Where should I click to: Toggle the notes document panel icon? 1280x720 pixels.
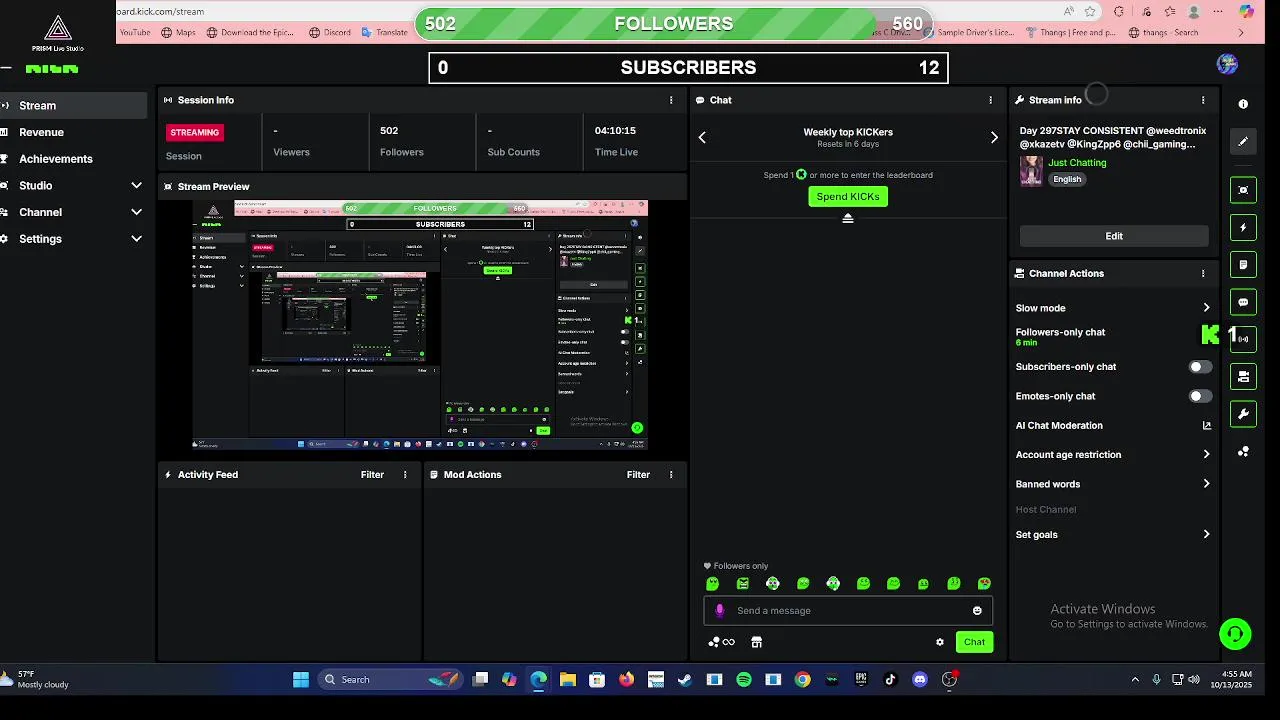[1243, 265]
